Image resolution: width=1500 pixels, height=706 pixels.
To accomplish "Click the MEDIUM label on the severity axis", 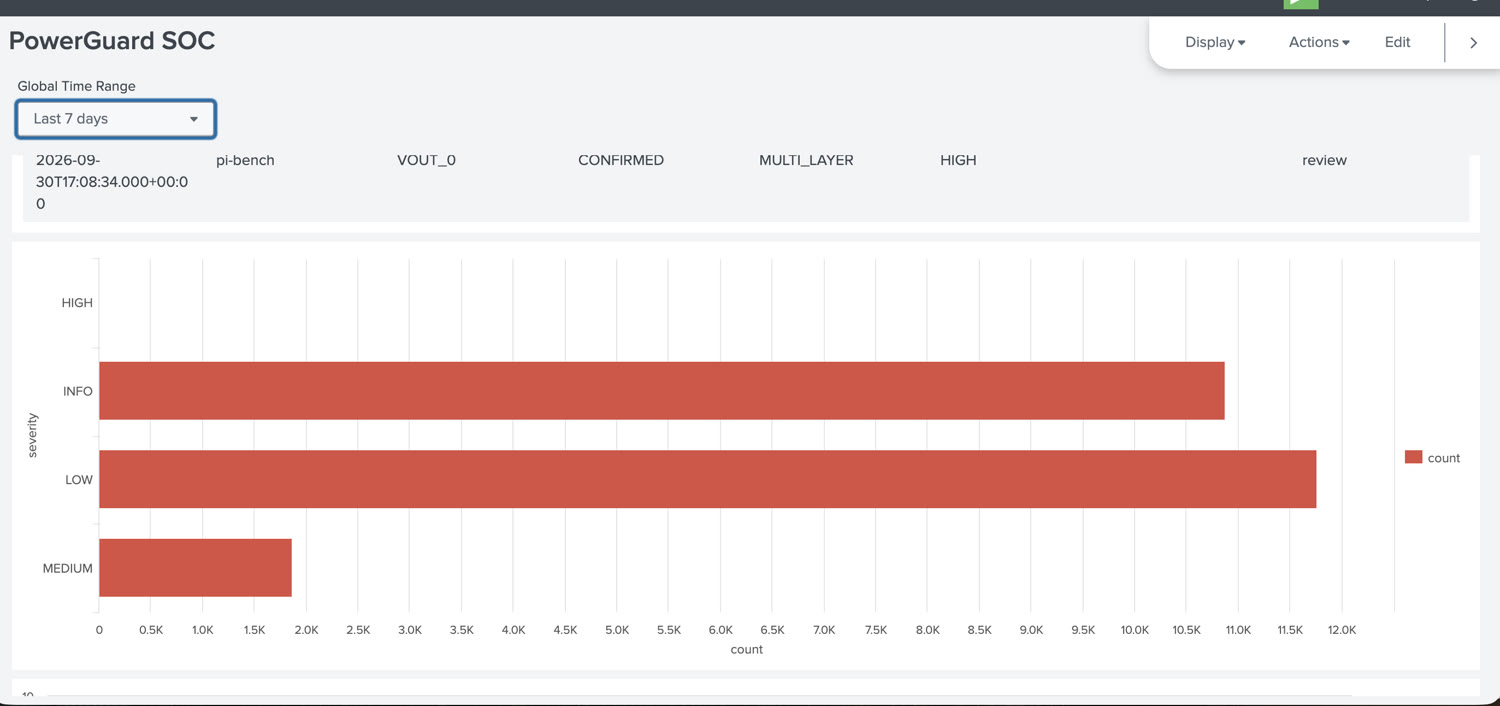I will pyautogui.click(x=68, y=569).
